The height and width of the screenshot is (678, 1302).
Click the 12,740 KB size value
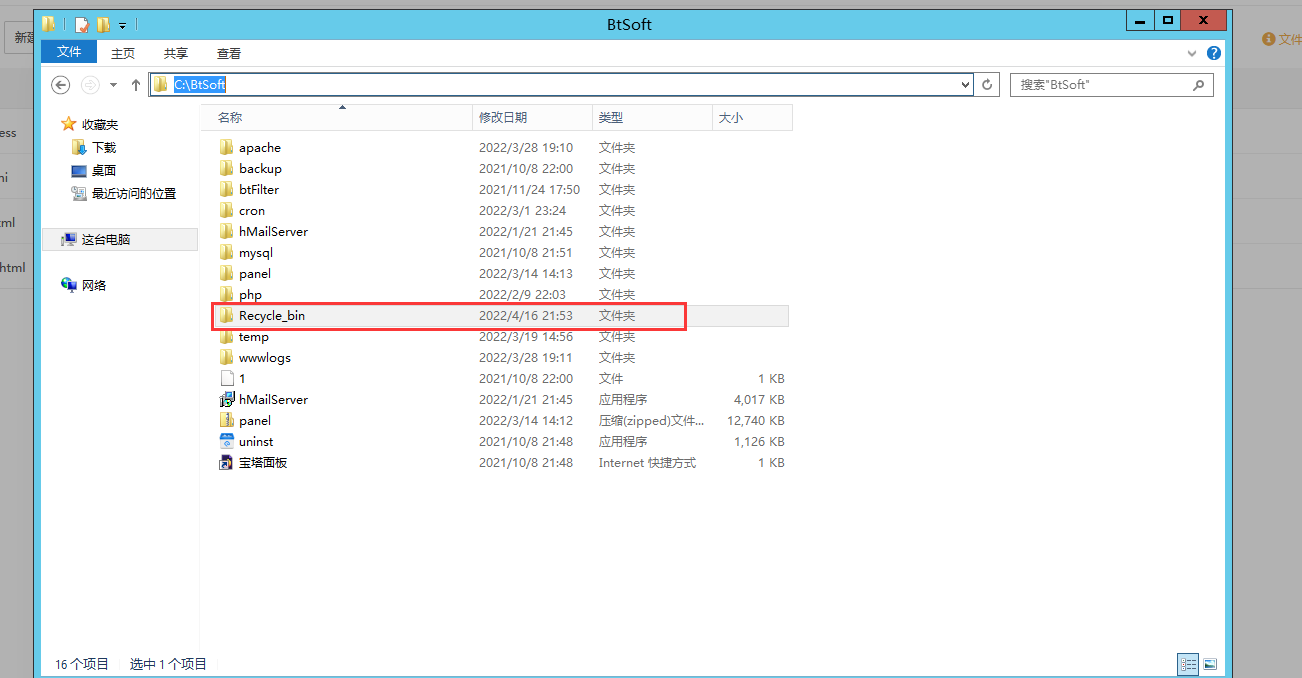756,420
